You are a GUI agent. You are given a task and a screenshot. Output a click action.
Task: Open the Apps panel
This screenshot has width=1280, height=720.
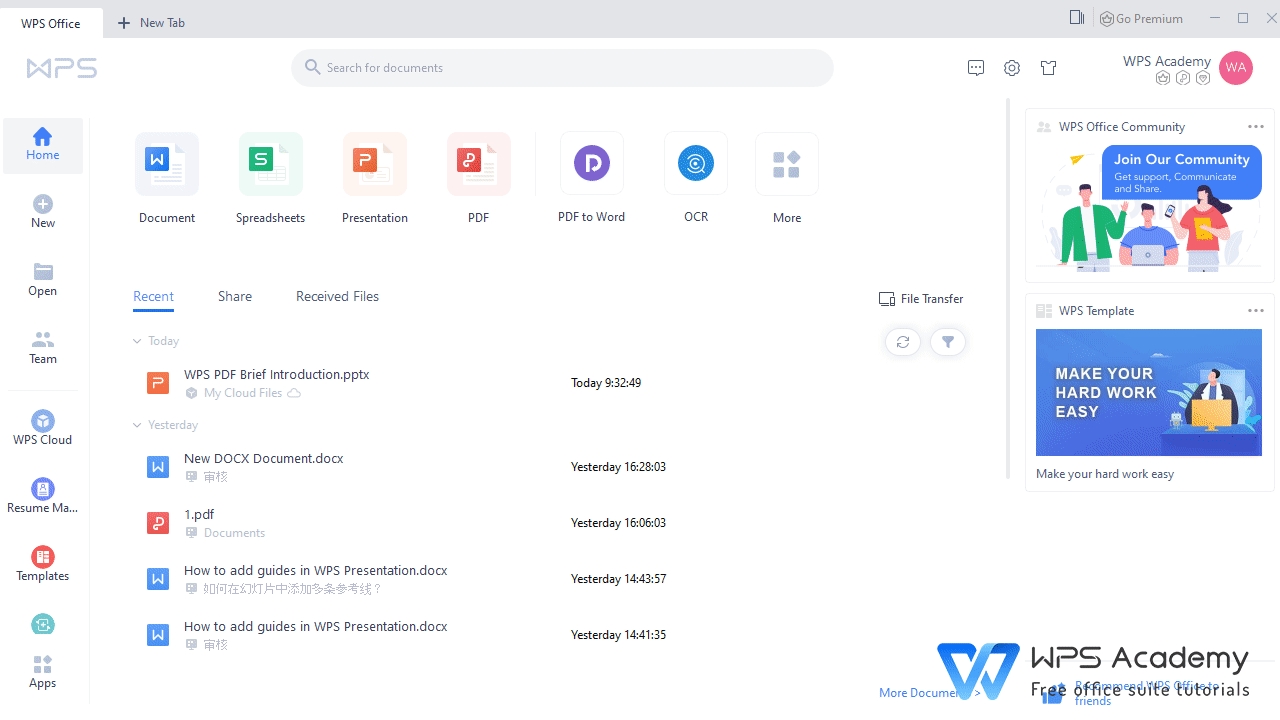click(42, 668)
